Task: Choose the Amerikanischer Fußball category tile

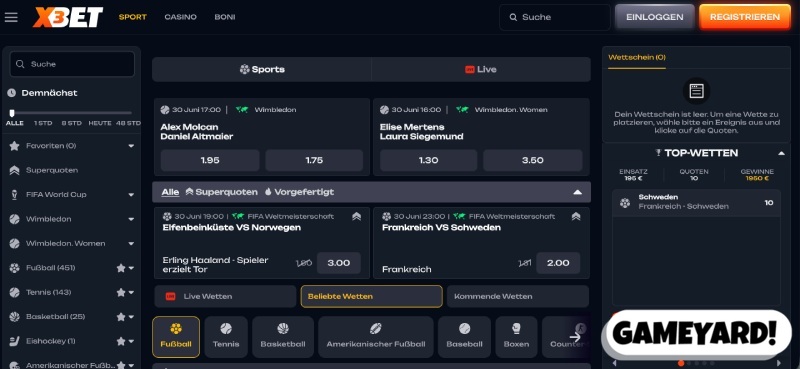Action: click(x=376, y=337)
